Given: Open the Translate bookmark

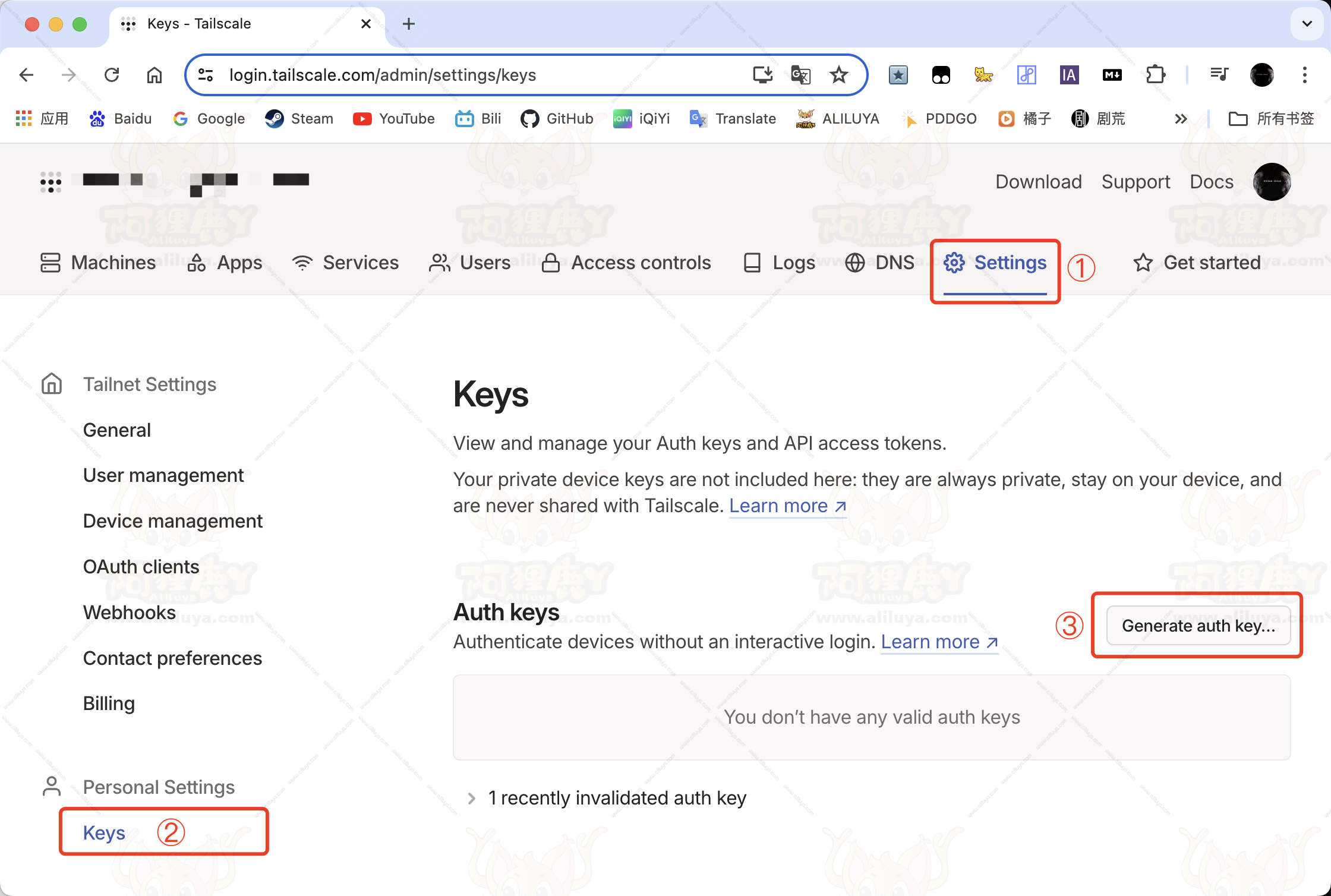Looking at the screenshot, I should 733,119.
